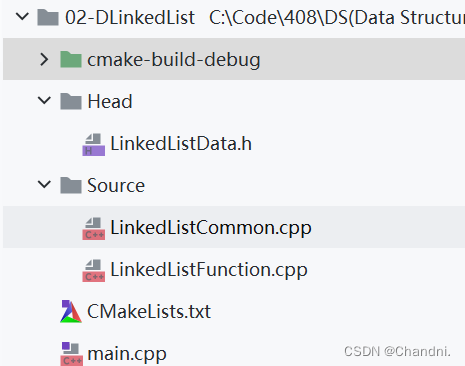Collapse the Head folder chevron

(44, 100)
